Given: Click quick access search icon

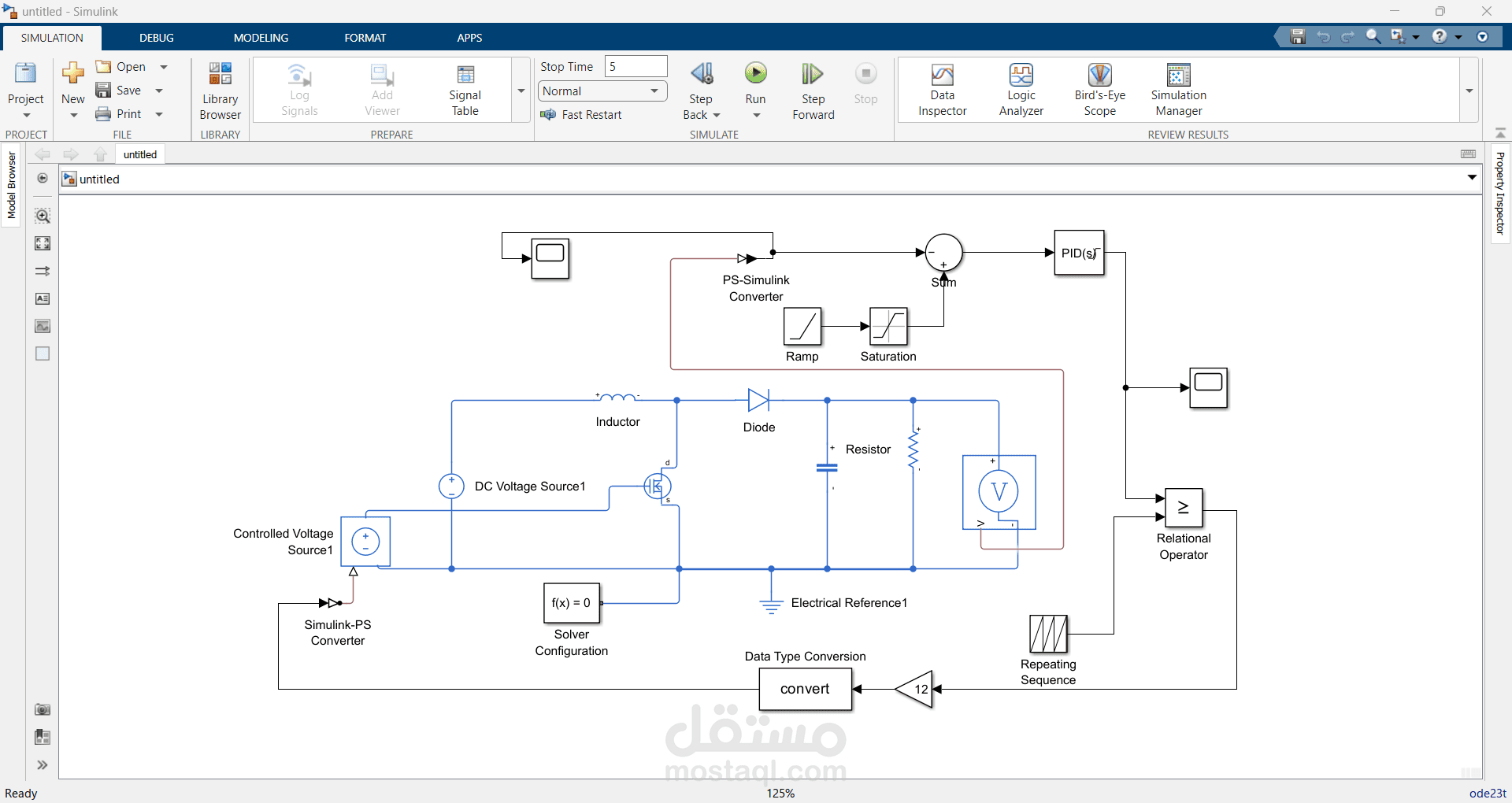Looking at the screenshot, I should point(1373,36).
